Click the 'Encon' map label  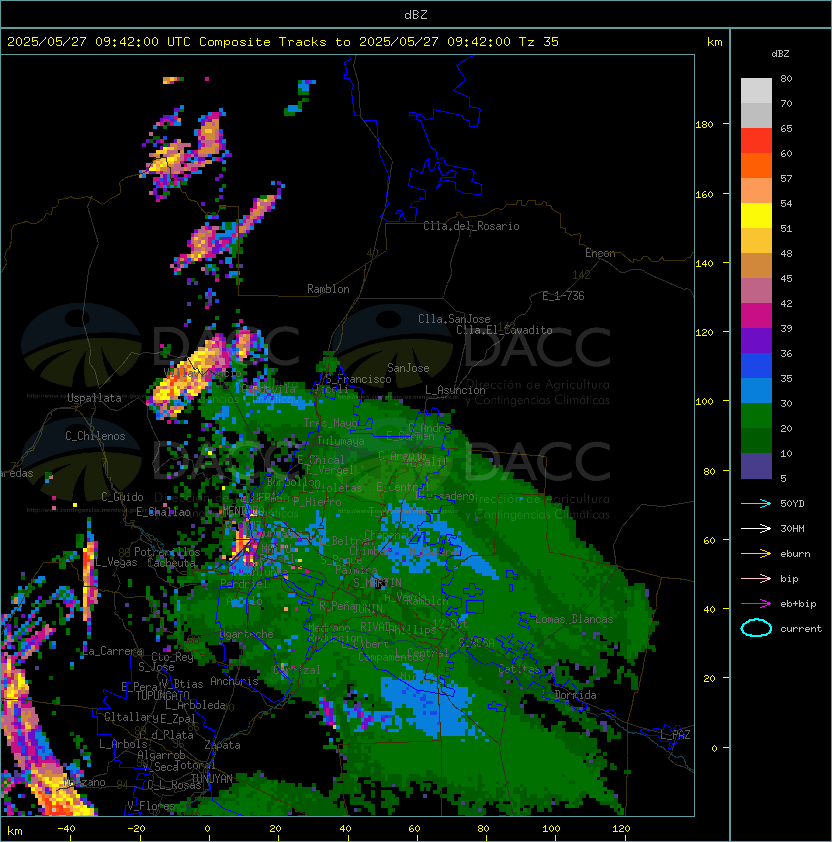(600, 253)
